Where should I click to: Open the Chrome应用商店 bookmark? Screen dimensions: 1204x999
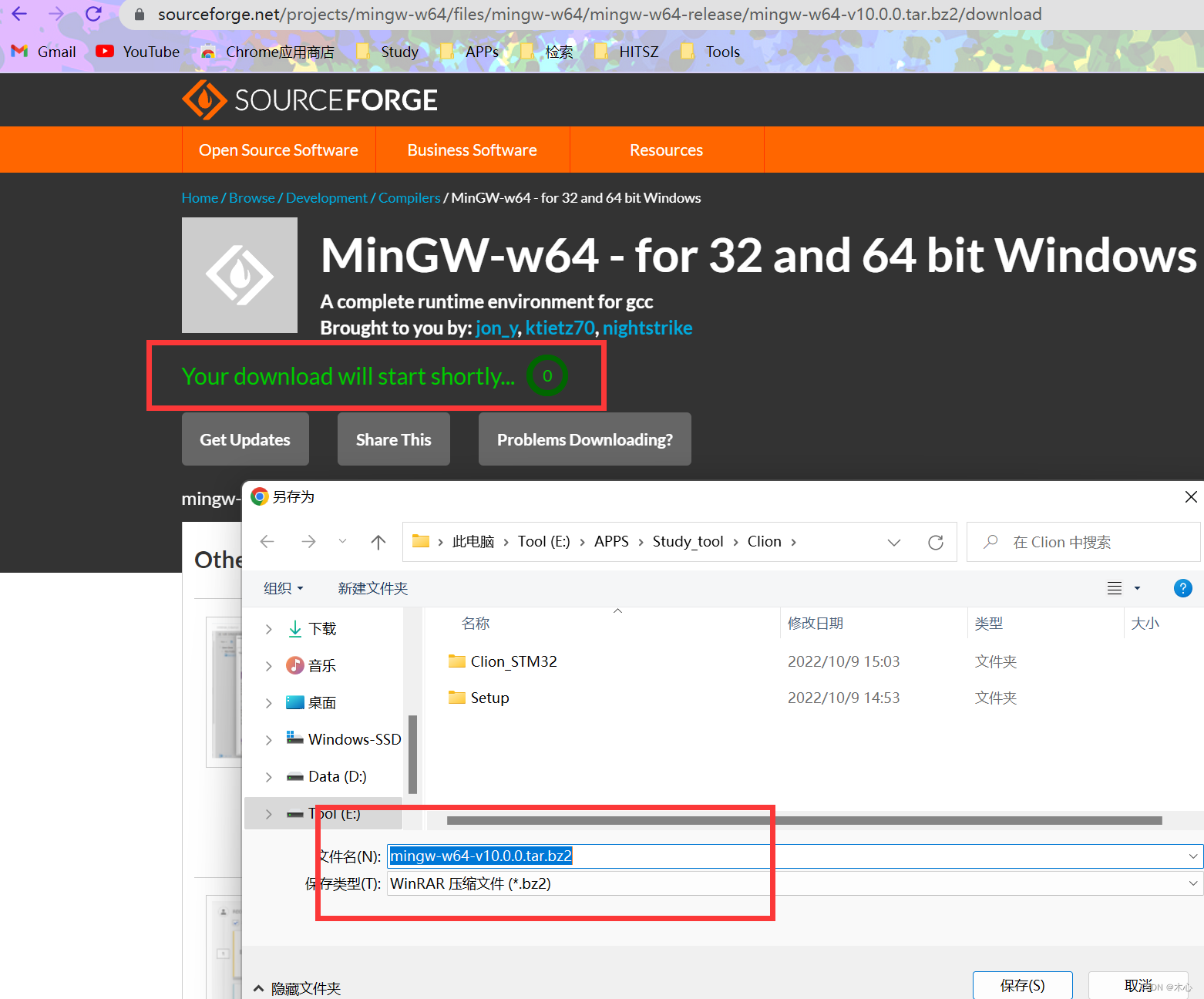267,52
